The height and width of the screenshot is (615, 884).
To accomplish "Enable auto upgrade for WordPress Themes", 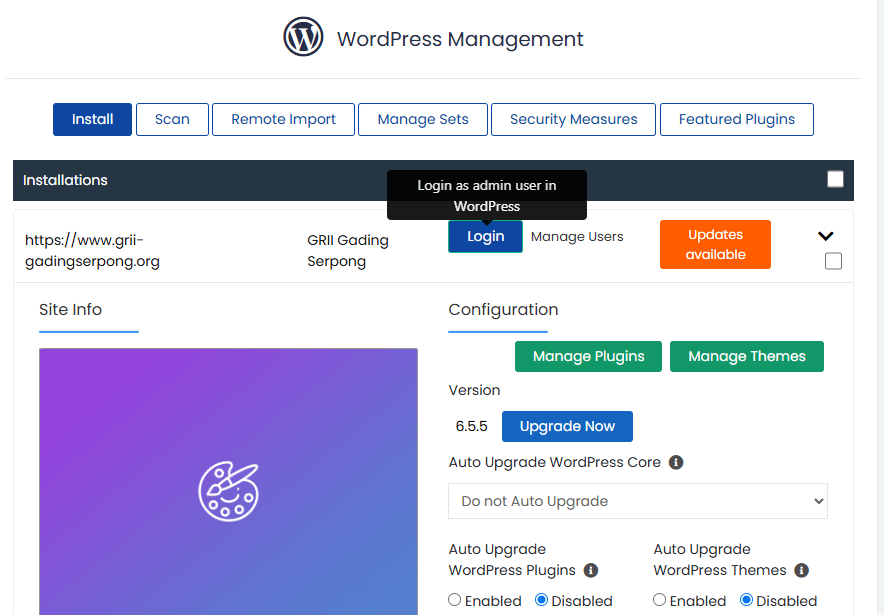I will tap(660, 600).
